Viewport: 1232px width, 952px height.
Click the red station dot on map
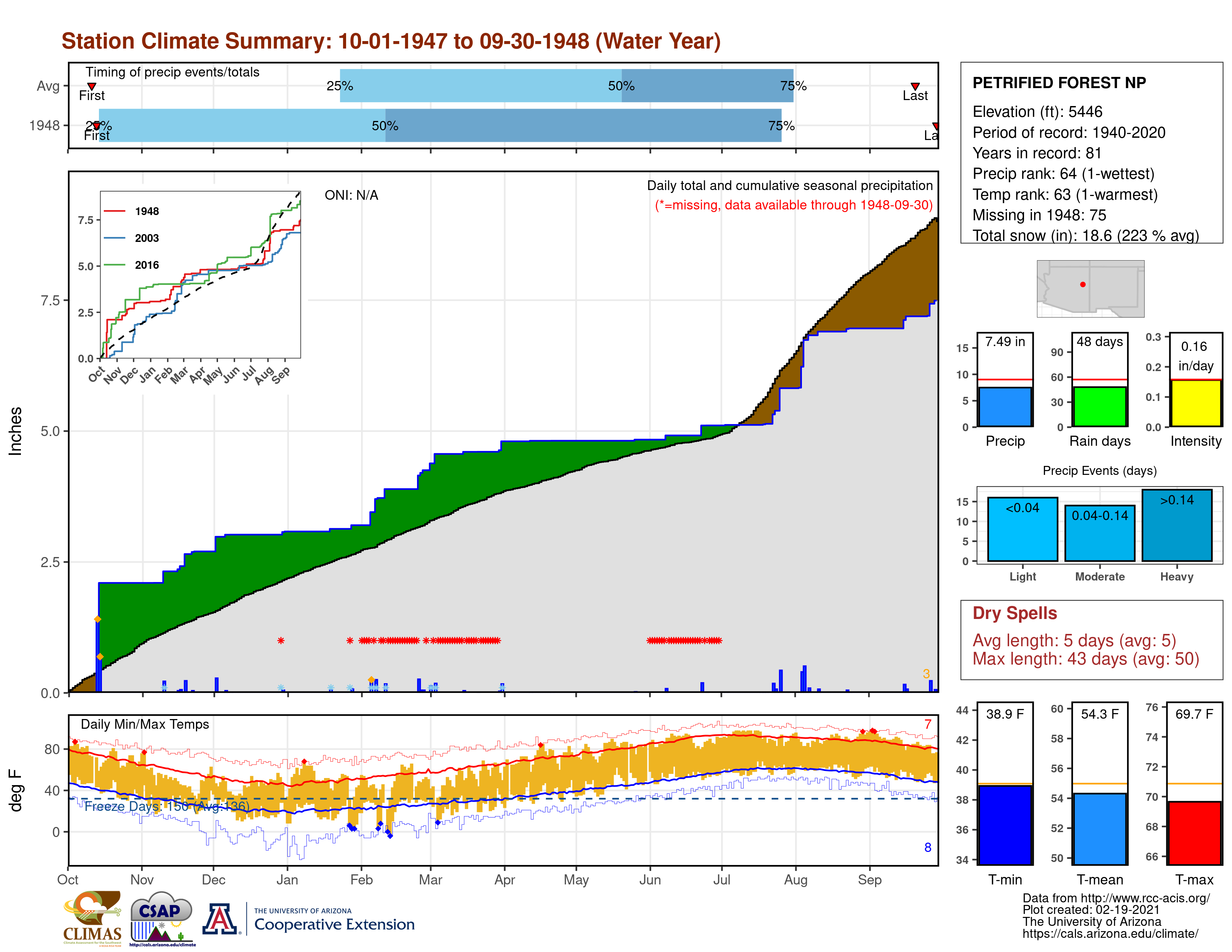click(x=1083, y=284)
